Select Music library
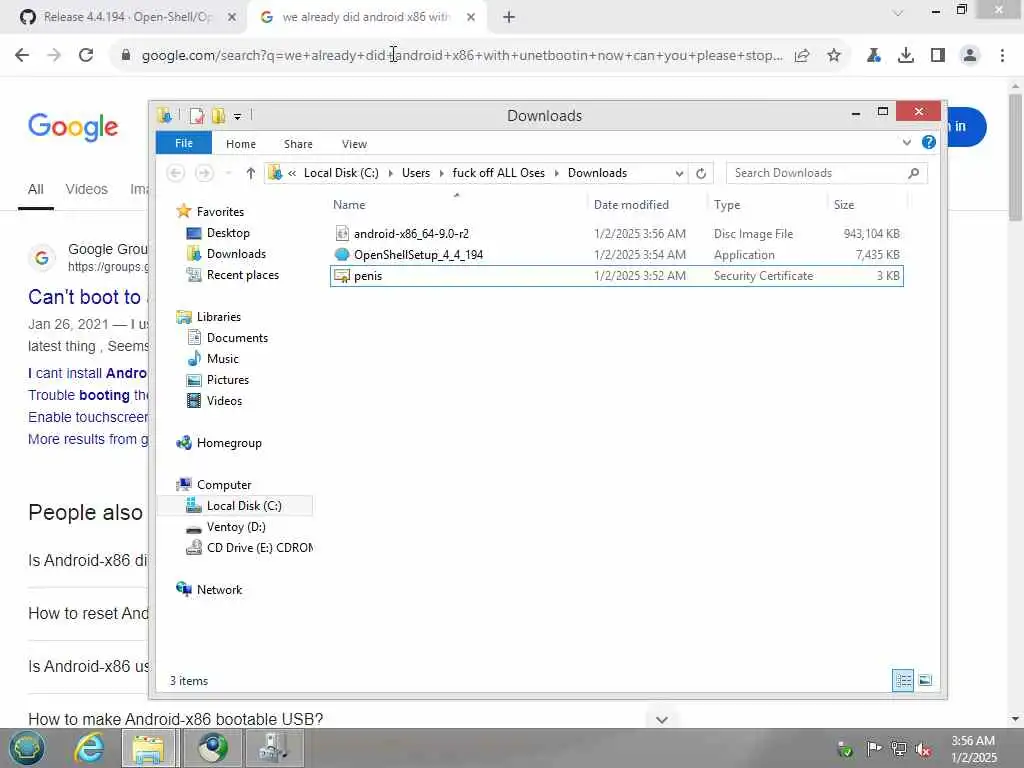The width and height of the screenshot is (1024, 768). pos(223,359)
